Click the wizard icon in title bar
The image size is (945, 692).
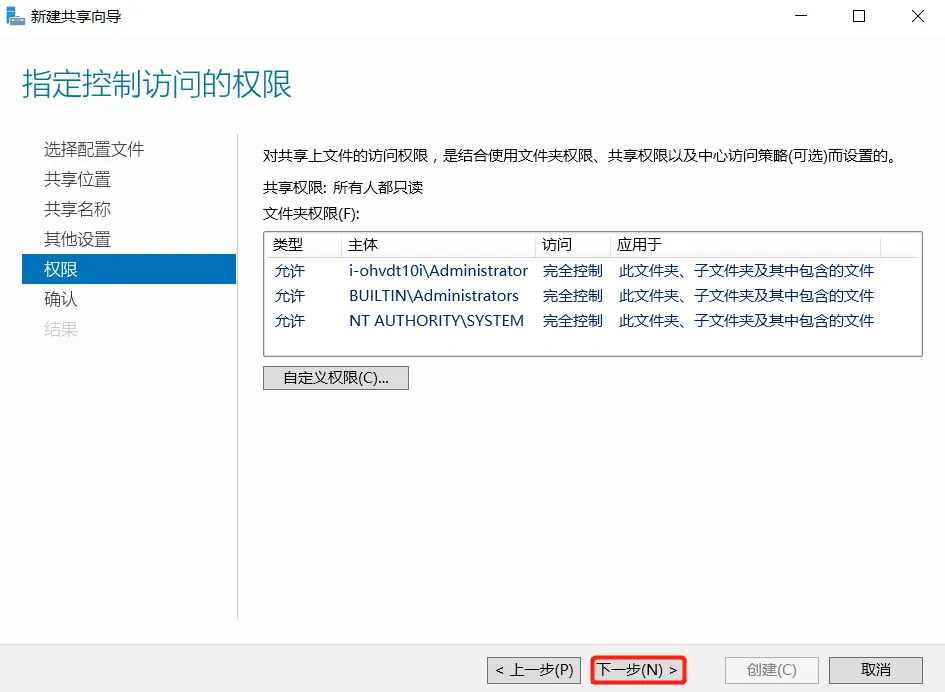coord(15,16)
